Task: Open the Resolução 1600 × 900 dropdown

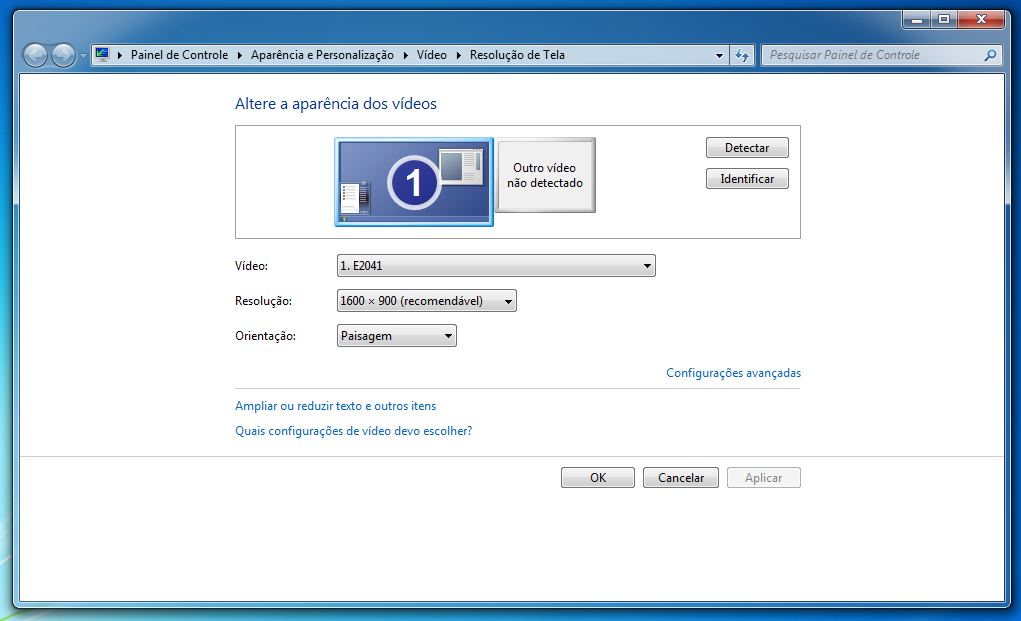Action: tap(427, 301)
